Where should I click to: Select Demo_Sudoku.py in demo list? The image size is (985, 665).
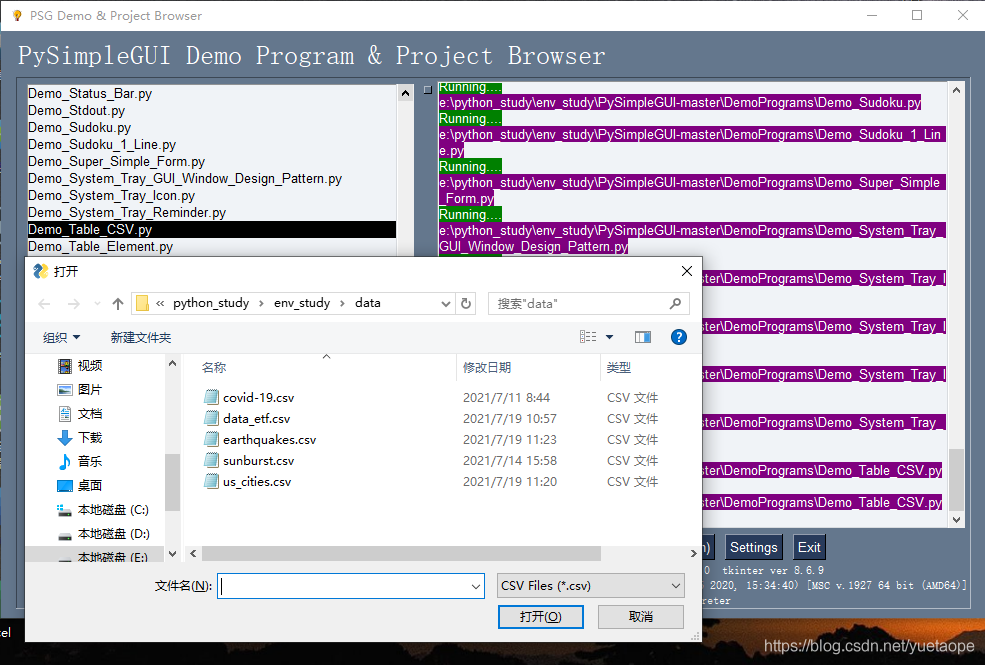(x=79, y=127)
